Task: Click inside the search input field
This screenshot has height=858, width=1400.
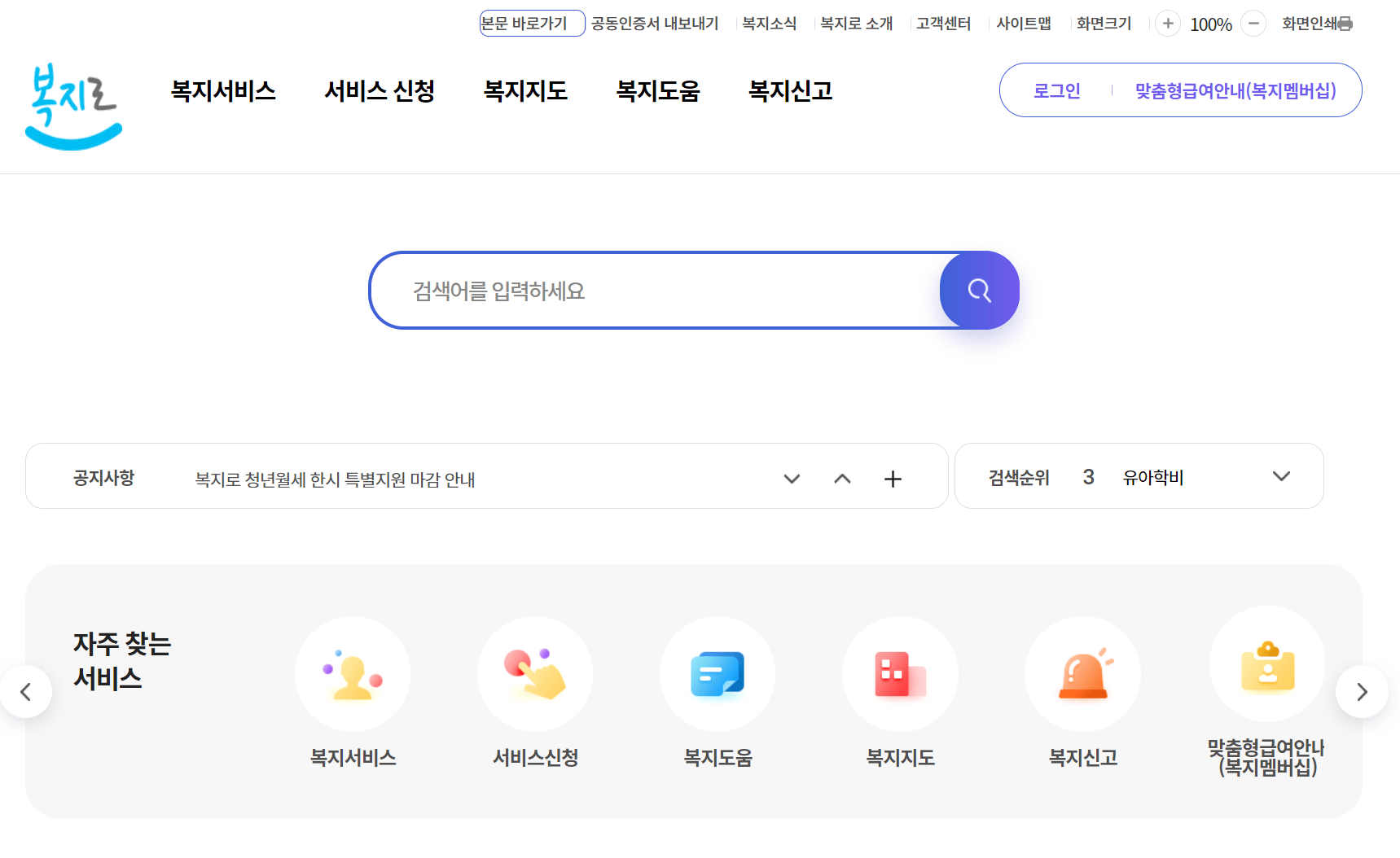Action: coord(652,290)
